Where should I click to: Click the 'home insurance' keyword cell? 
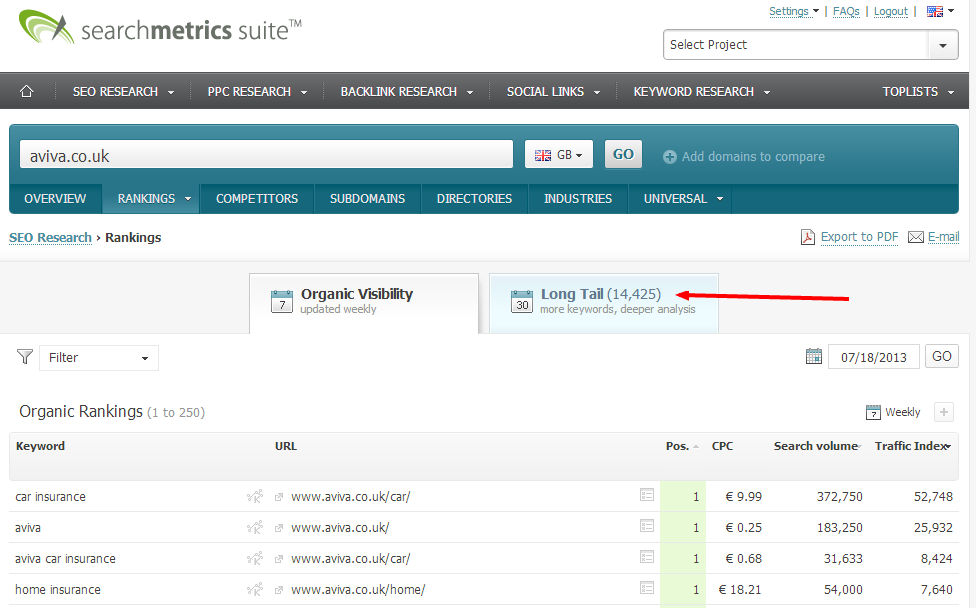tap(58, 589)
